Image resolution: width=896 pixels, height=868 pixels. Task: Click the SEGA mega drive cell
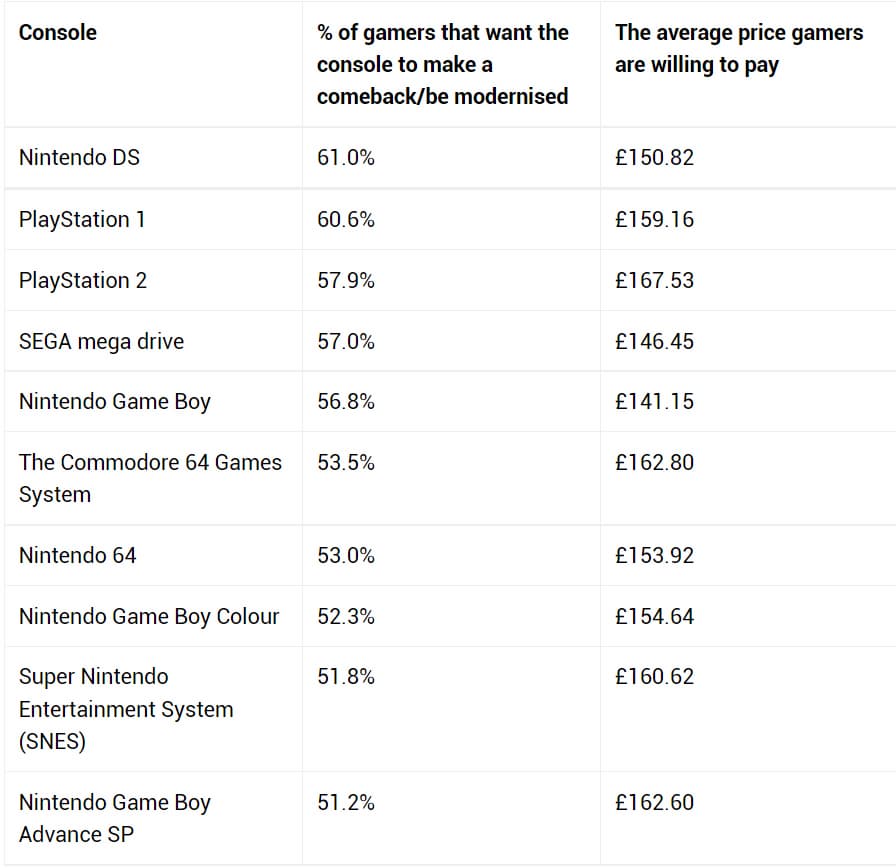point(101,341)
